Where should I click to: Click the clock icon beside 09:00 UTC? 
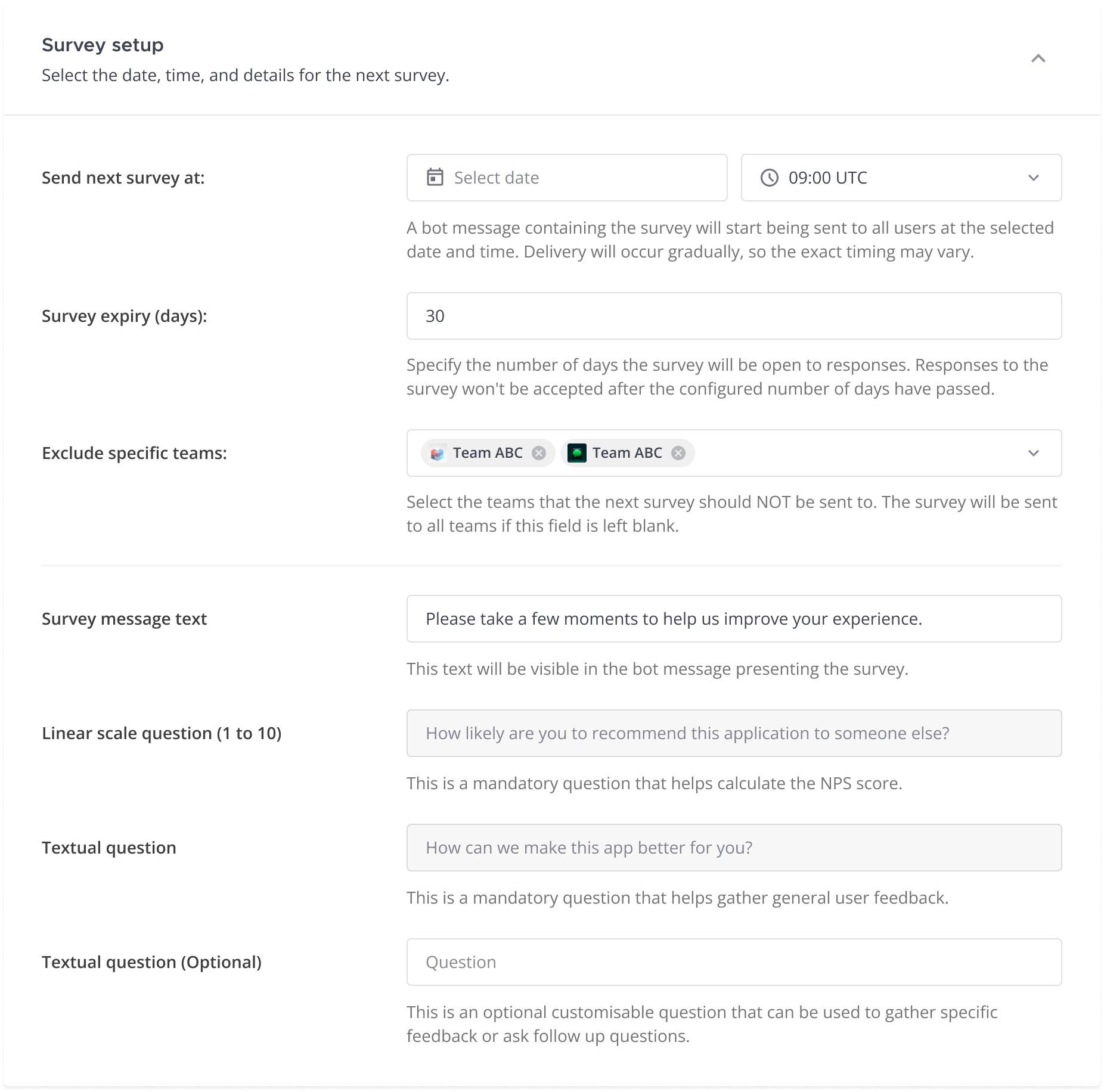[769, 177]
